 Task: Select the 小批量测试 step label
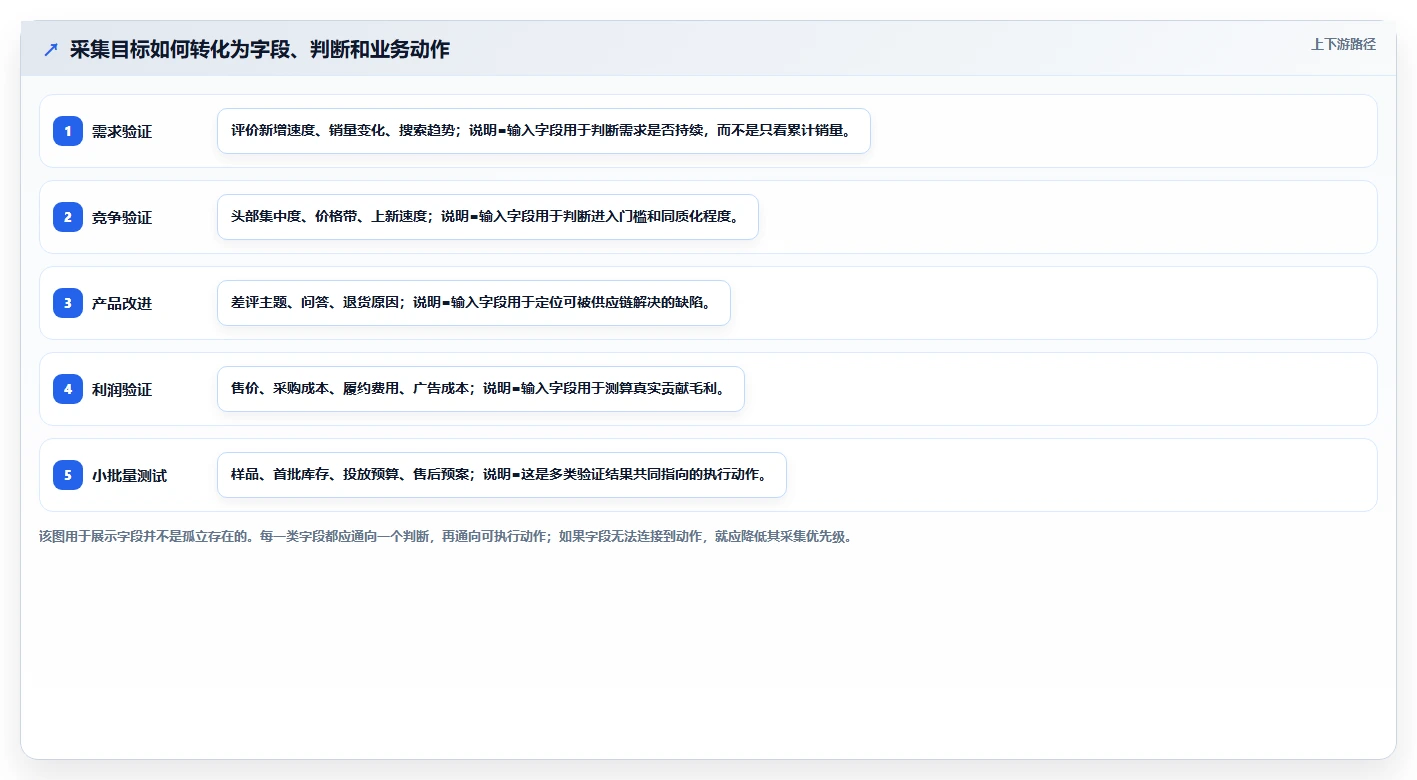pos(129,475)
